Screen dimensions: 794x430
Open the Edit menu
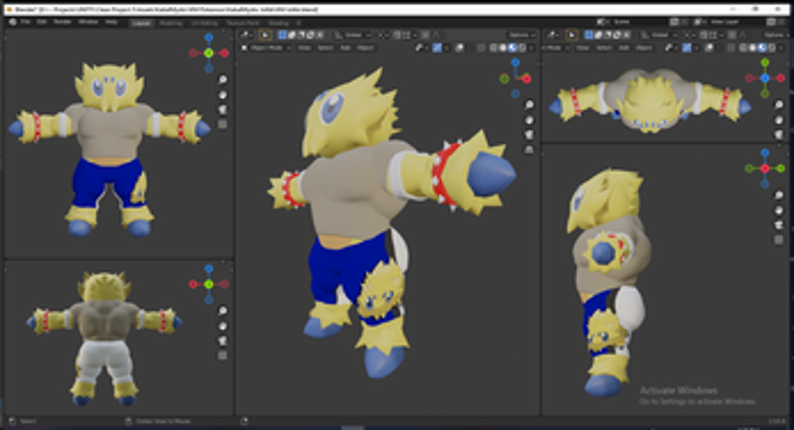click(40, 22)
